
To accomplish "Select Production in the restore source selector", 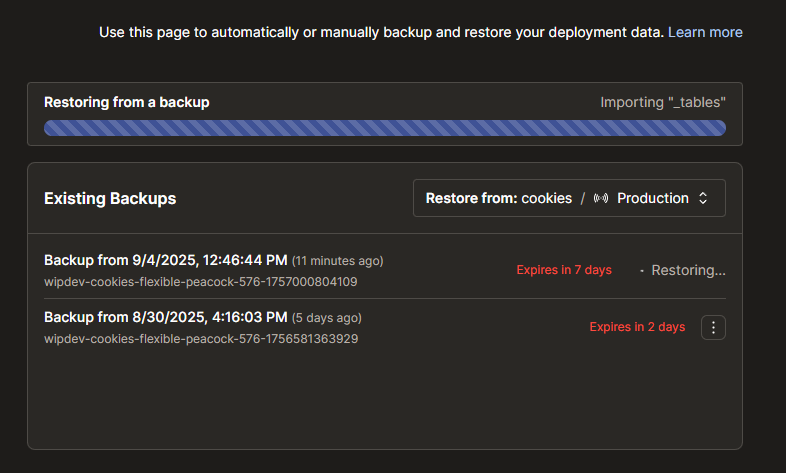I will tap(653, 198).
